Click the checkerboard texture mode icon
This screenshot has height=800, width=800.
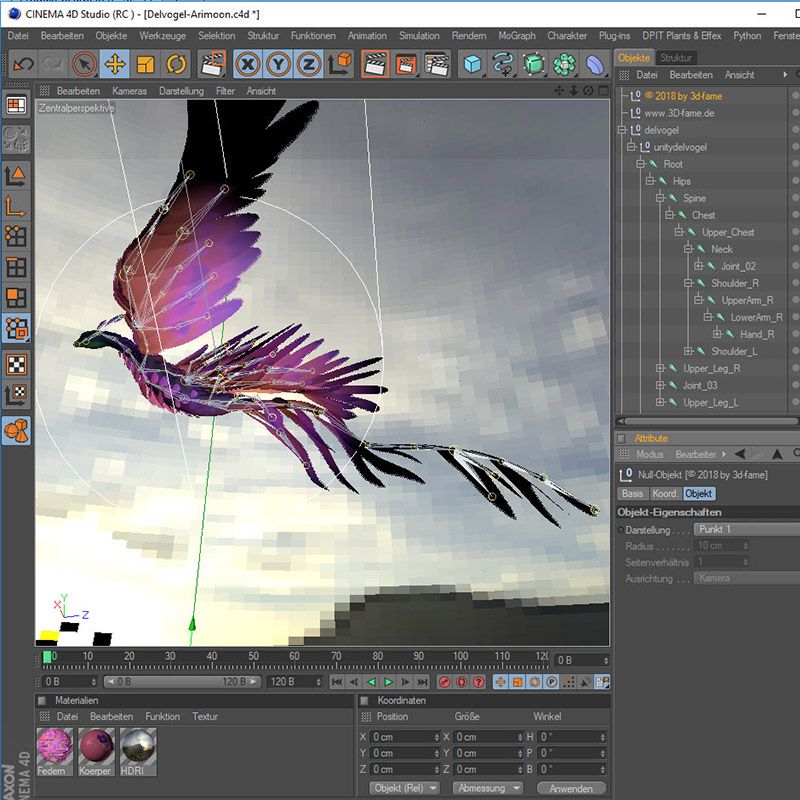coord(16,364)
